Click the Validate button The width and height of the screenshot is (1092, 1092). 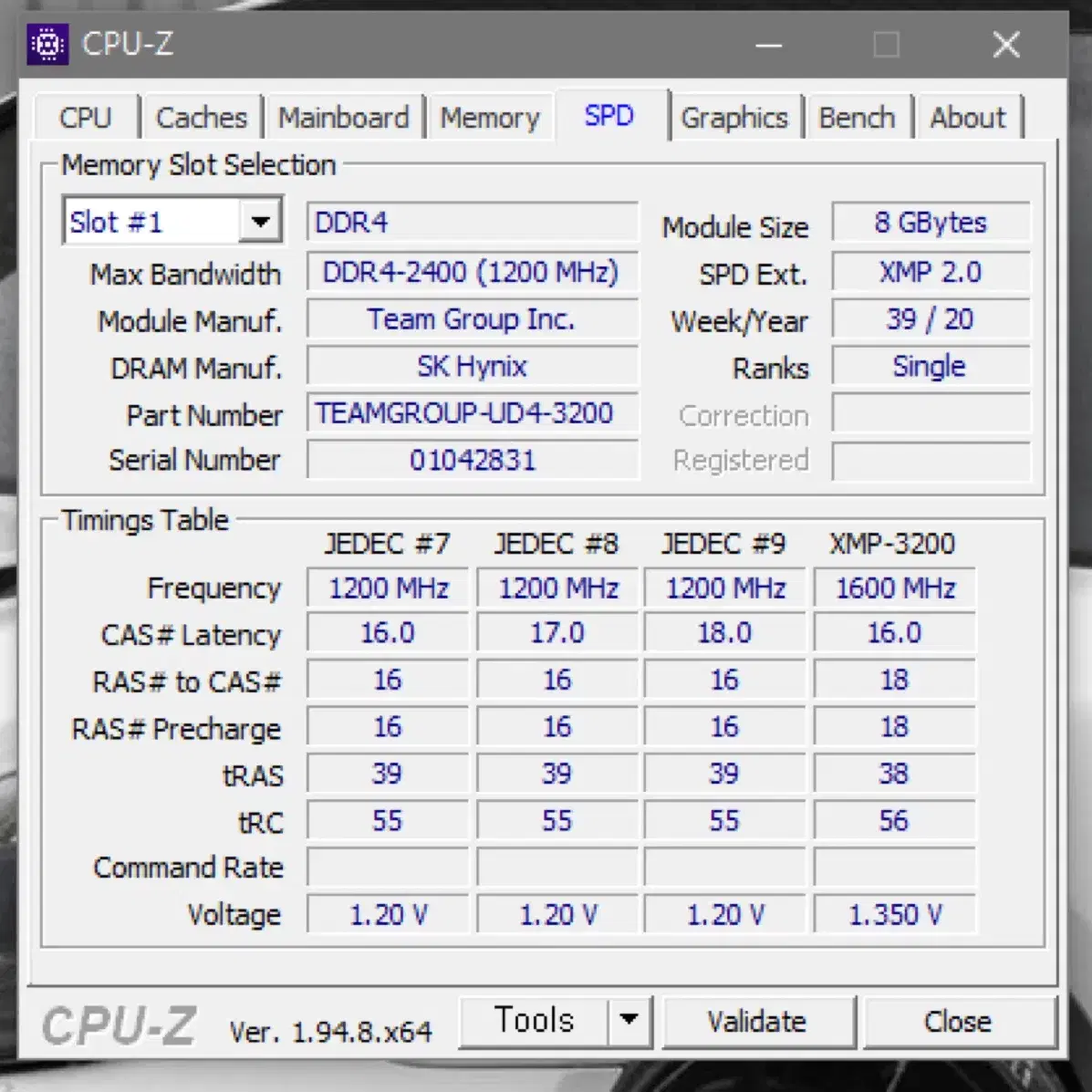coord(757,1022)
